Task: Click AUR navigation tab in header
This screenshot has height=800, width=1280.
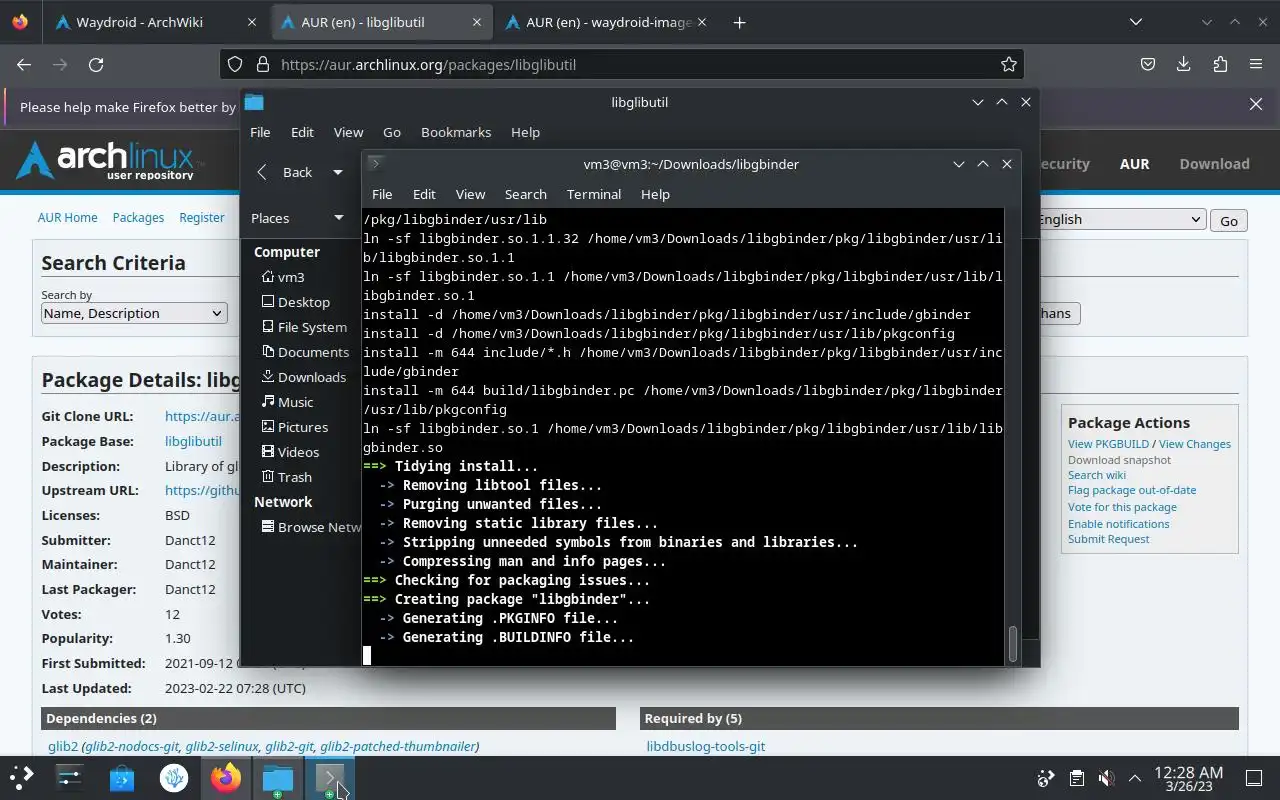Action: click(1134, 164)
